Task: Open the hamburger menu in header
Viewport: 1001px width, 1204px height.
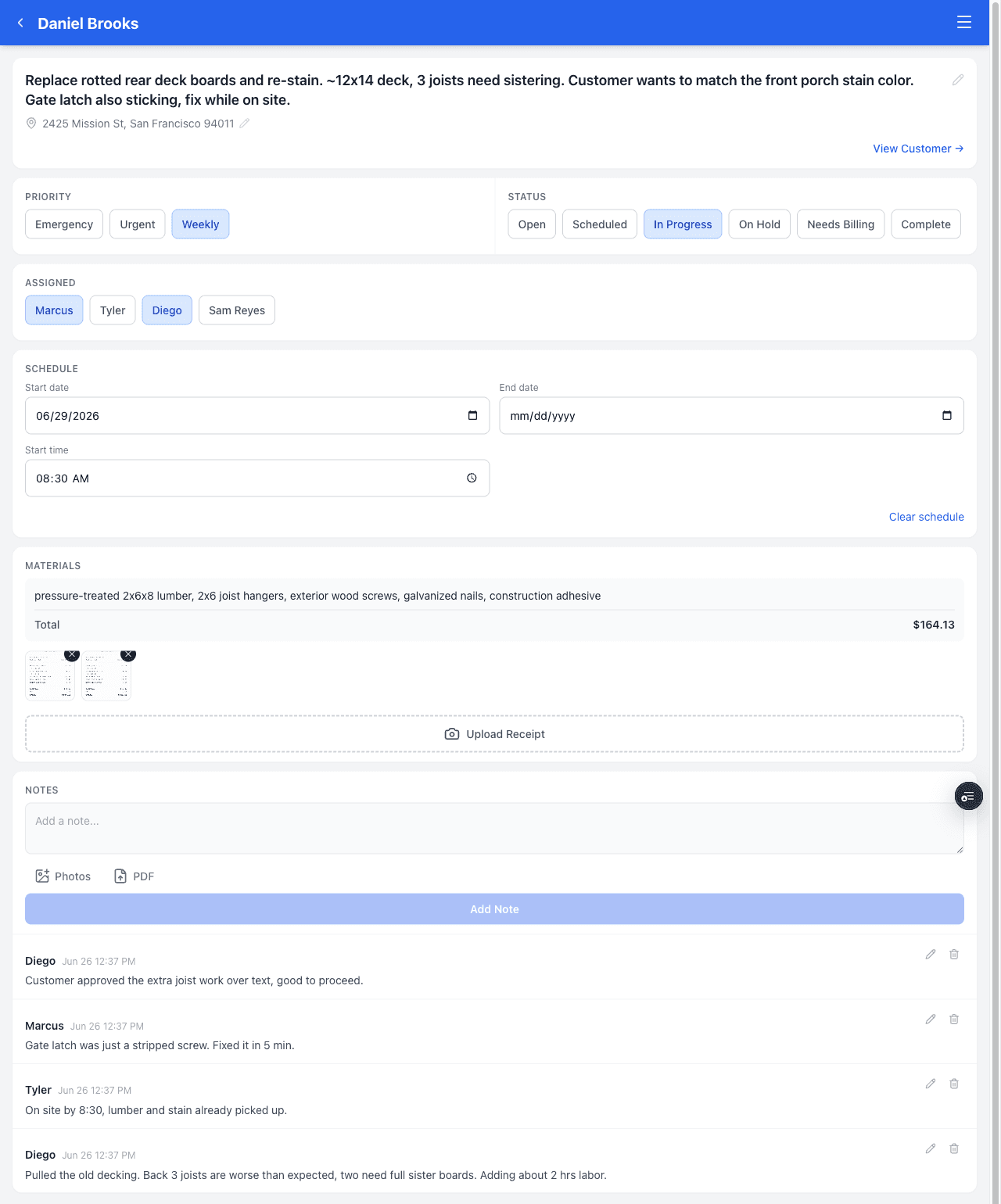Action: tap(964, 23)
